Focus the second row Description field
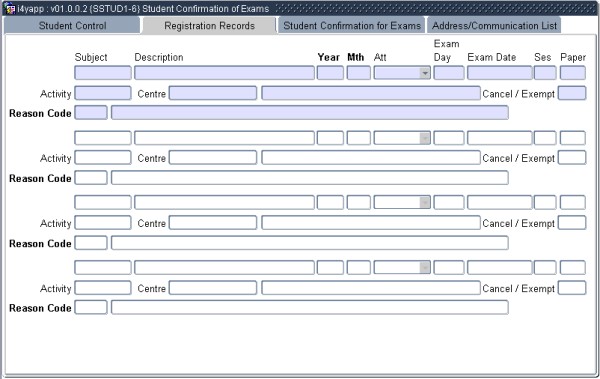 click(x=224, y=138)
